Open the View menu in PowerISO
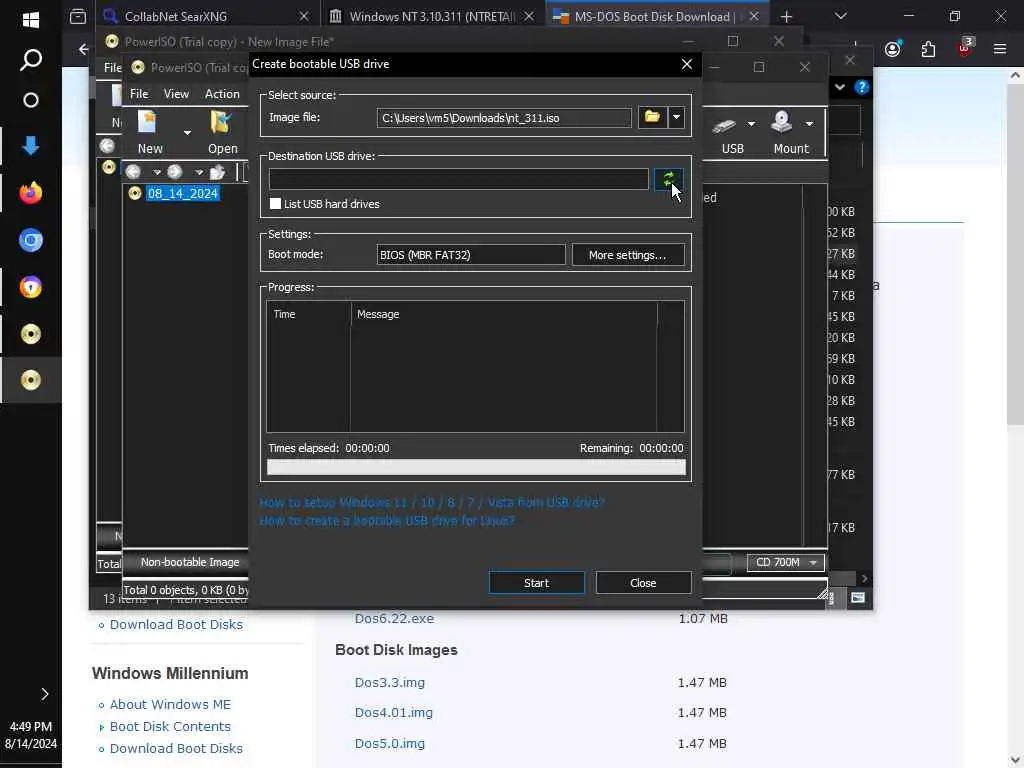The width and height of the screenshot is (1024, 768). pyautogui.click(x=176, y=94)
